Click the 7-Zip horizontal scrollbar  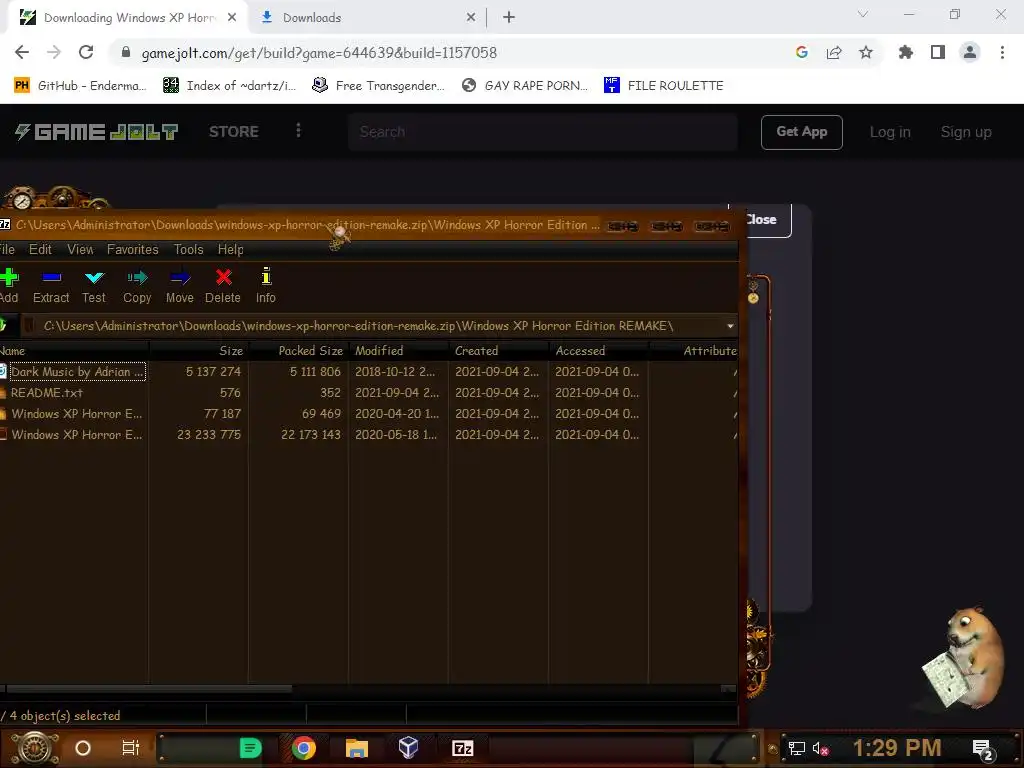pos(149,688)
